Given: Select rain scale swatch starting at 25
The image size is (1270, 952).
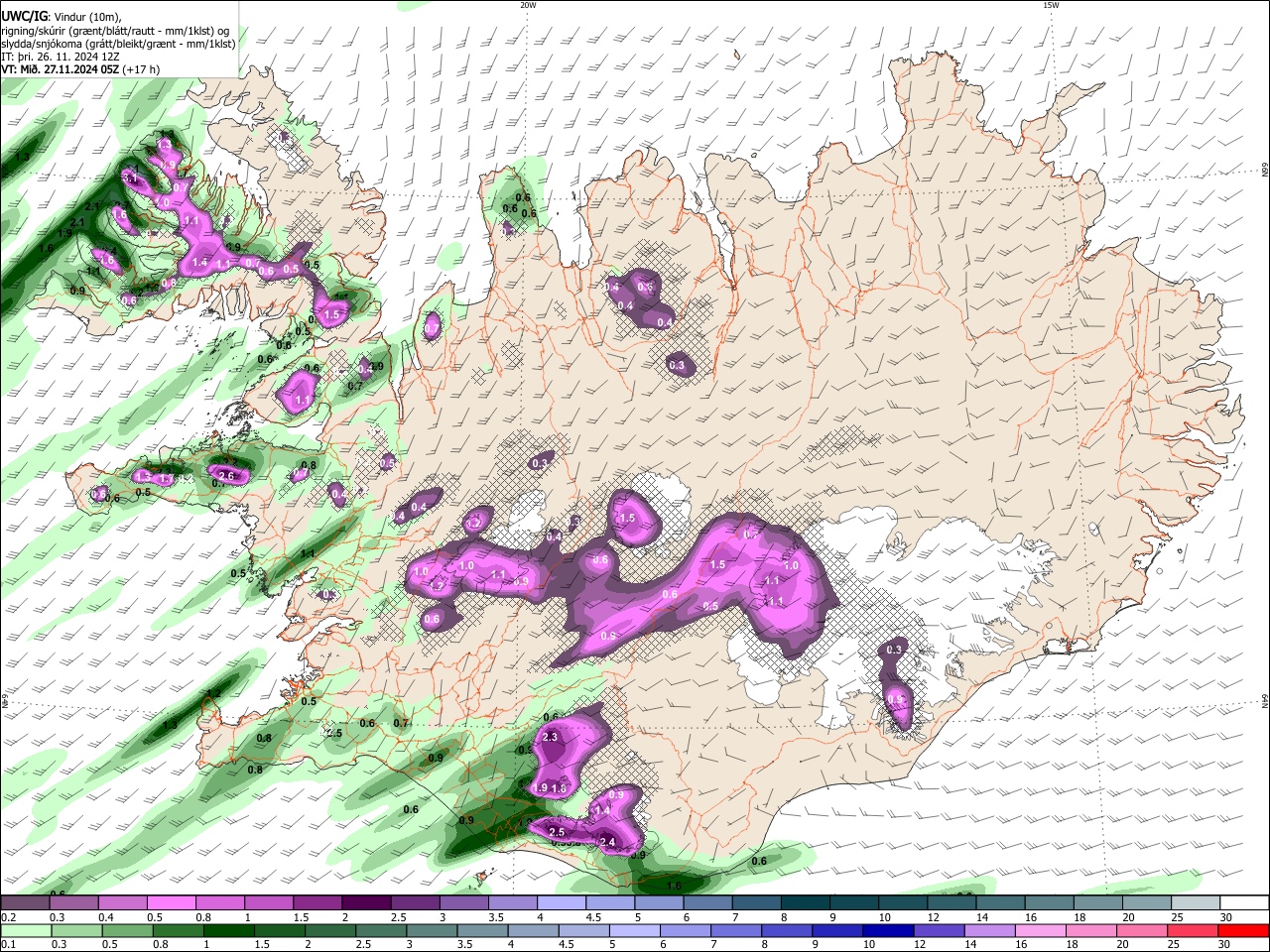Looking at the screenshot, I should click(1196, 930).
